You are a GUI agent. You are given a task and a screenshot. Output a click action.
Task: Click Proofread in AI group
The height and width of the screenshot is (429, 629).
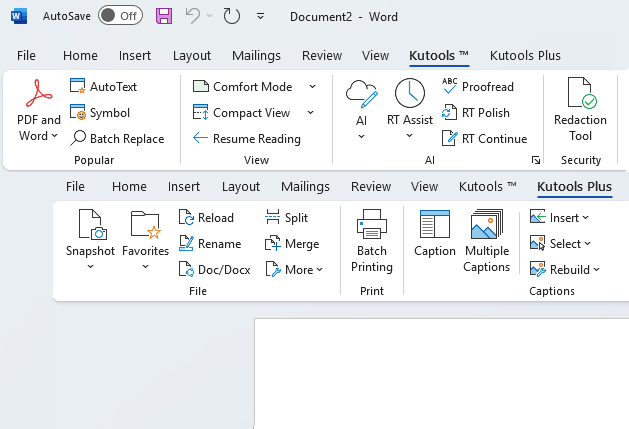coord(478,87)
